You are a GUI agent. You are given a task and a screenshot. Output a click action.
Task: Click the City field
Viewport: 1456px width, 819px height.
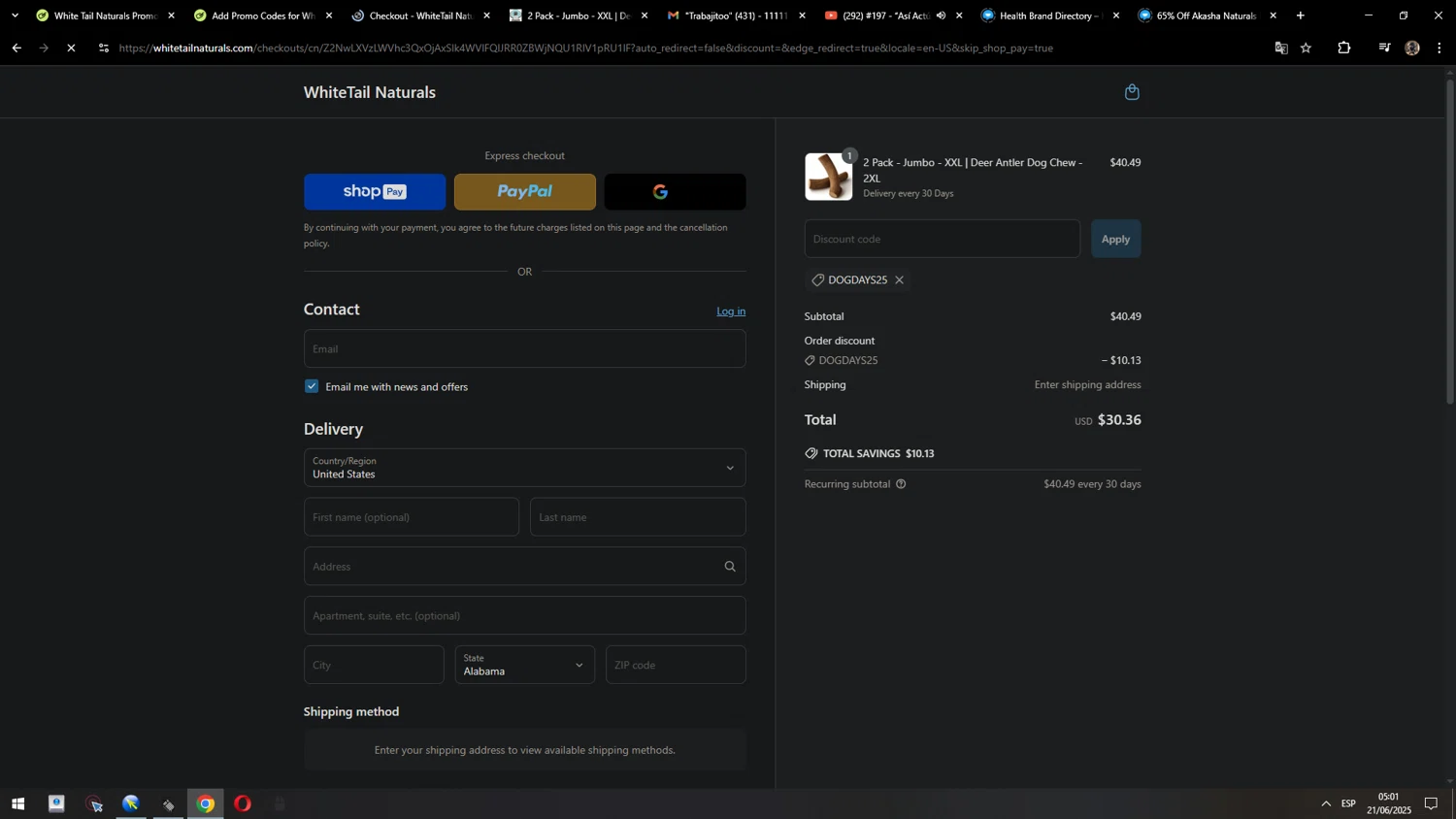click(374, 665)
